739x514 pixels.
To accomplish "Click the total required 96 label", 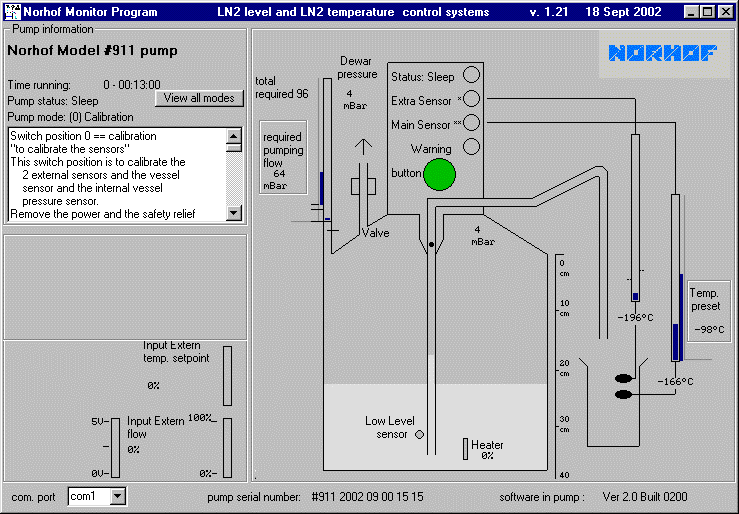I will (282, 88).
